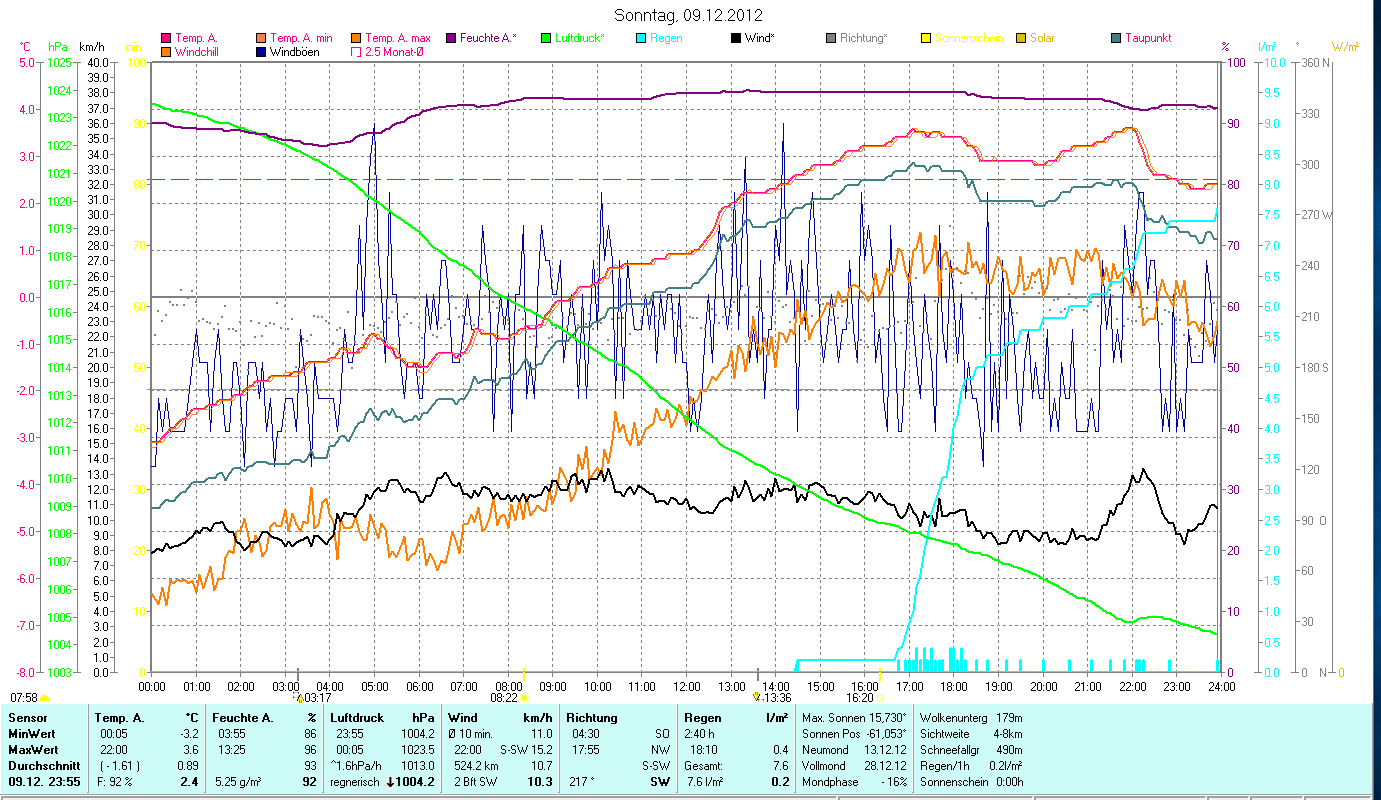Image resolution: width=1381 pixels, height=800 pixels.
Task: Click the marker beside 03:17 on time axis
Action: (x=298, y=697)
